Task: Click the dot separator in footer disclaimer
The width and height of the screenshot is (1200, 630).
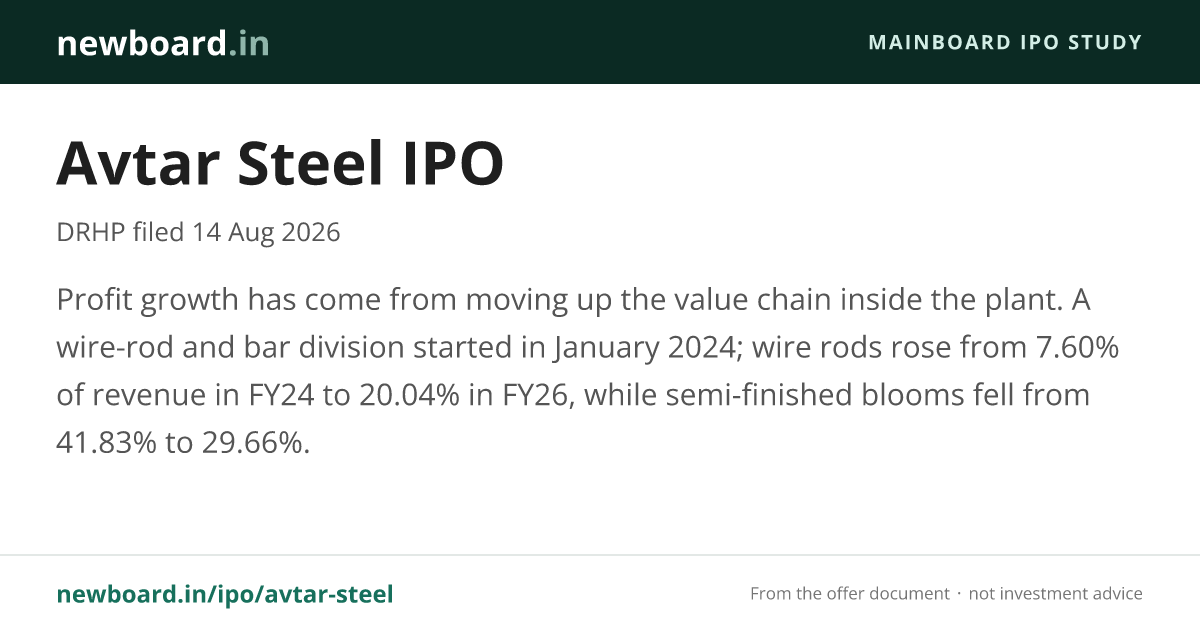Action: tap(959, 594)
